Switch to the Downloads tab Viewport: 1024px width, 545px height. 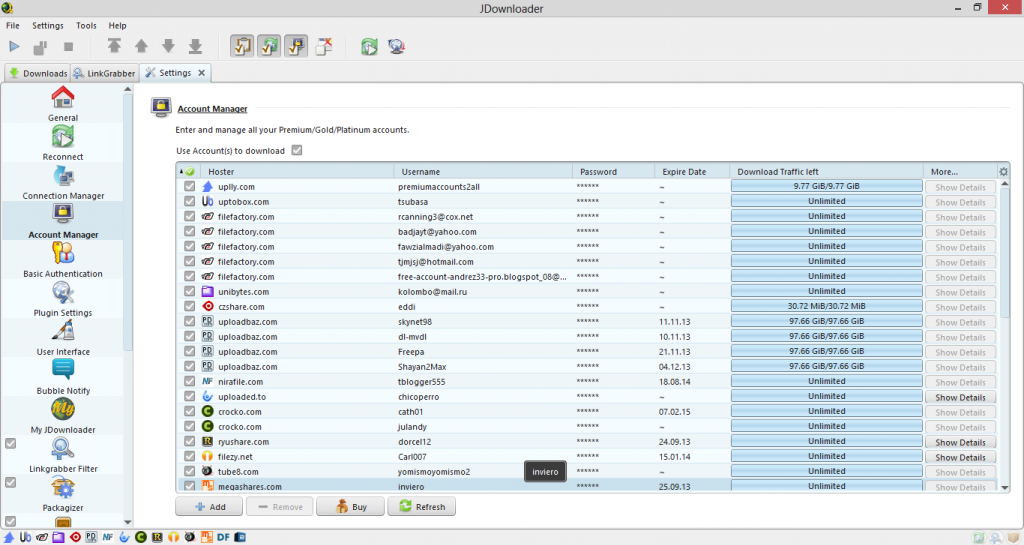pos(37,73)
